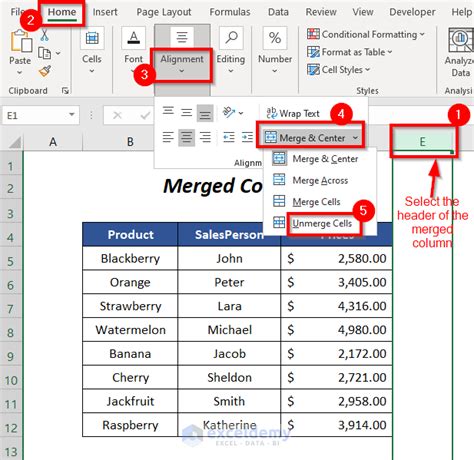Align text right
This screenshot has width=474, height=460.
click(x=205, y=137)
